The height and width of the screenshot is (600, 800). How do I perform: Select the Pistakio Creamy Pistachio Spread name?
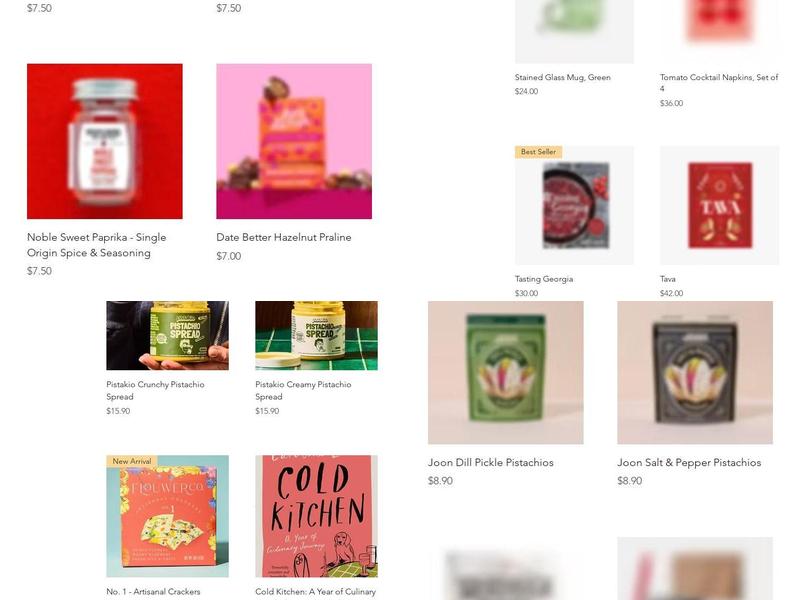click(303, 390)
